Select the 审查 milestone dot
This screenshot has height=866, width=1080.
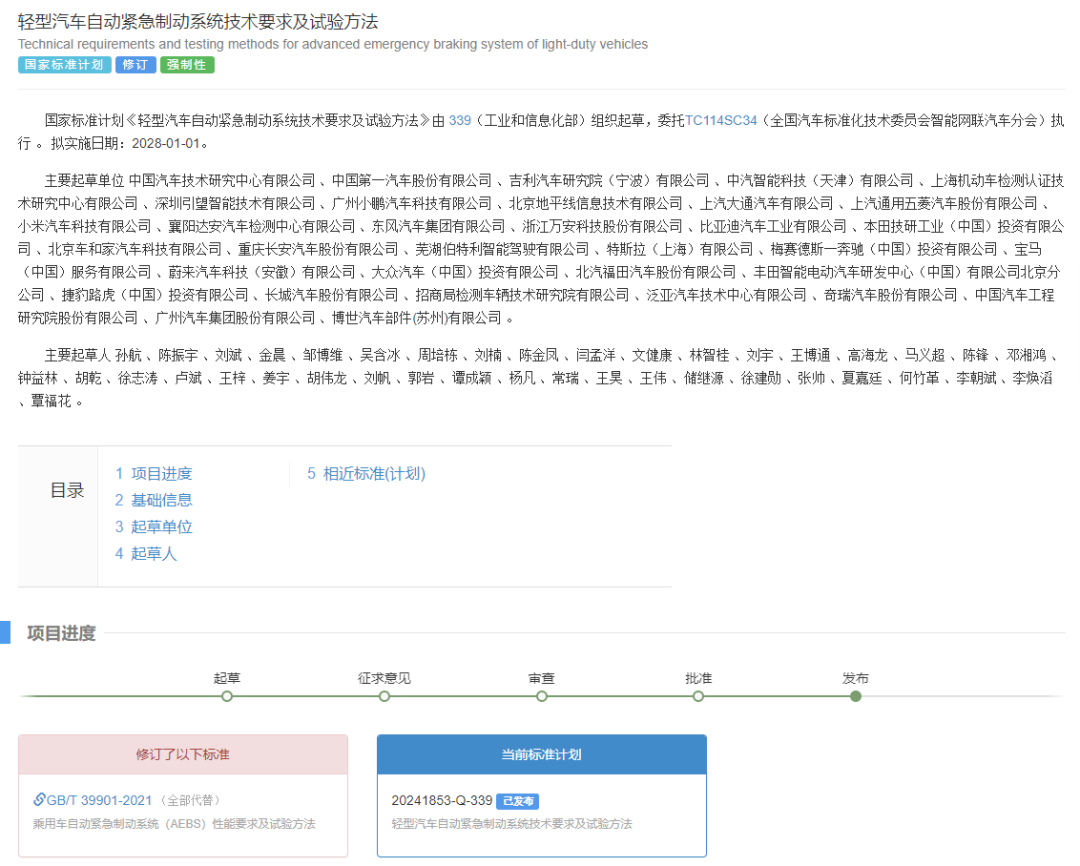(541, 695)
